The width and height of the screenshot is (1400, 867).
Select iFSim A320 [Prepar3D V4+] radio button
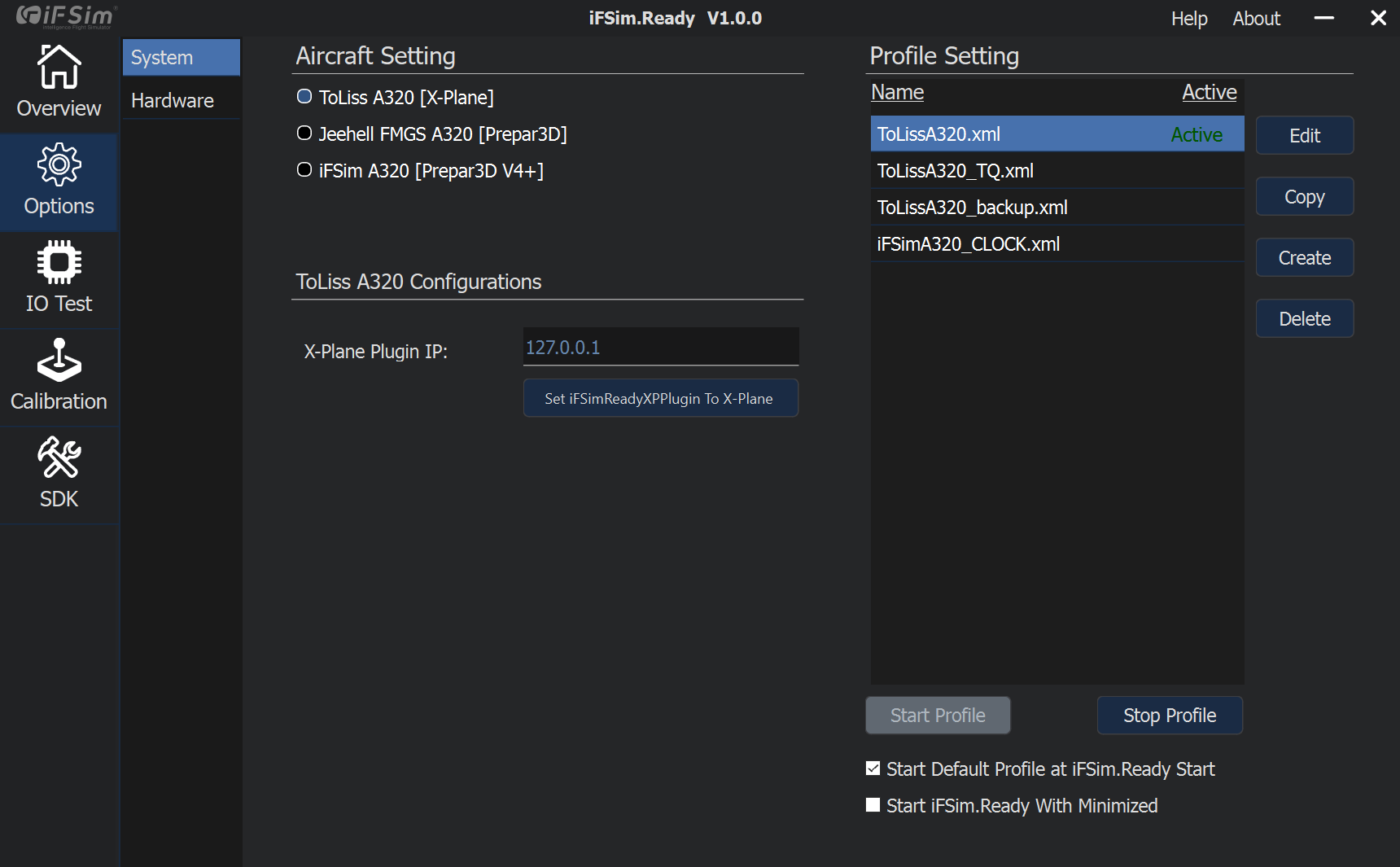(304, 170)
